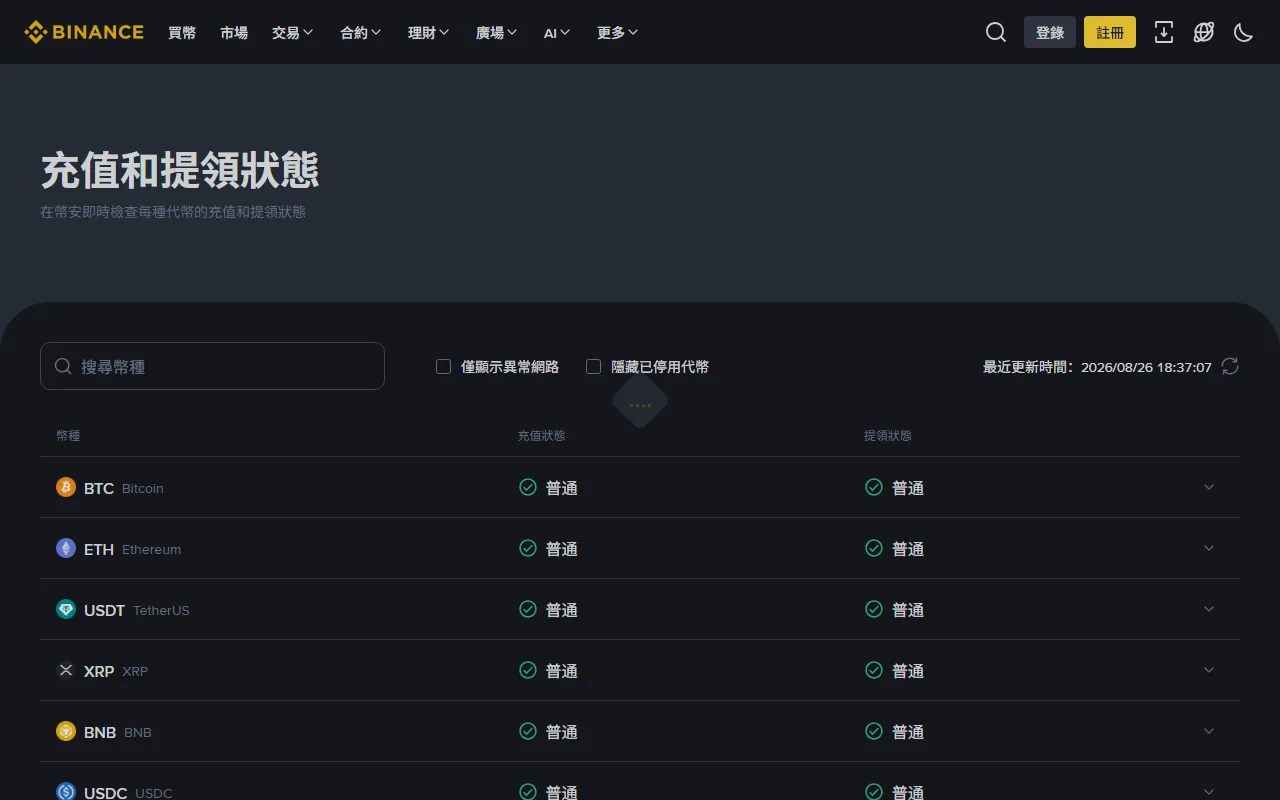Image resolution: width=1280 pixels, height=800 pixels.
Task: Click the 最近更新時間 timestamp text
Action: [x=1097, y=367]
